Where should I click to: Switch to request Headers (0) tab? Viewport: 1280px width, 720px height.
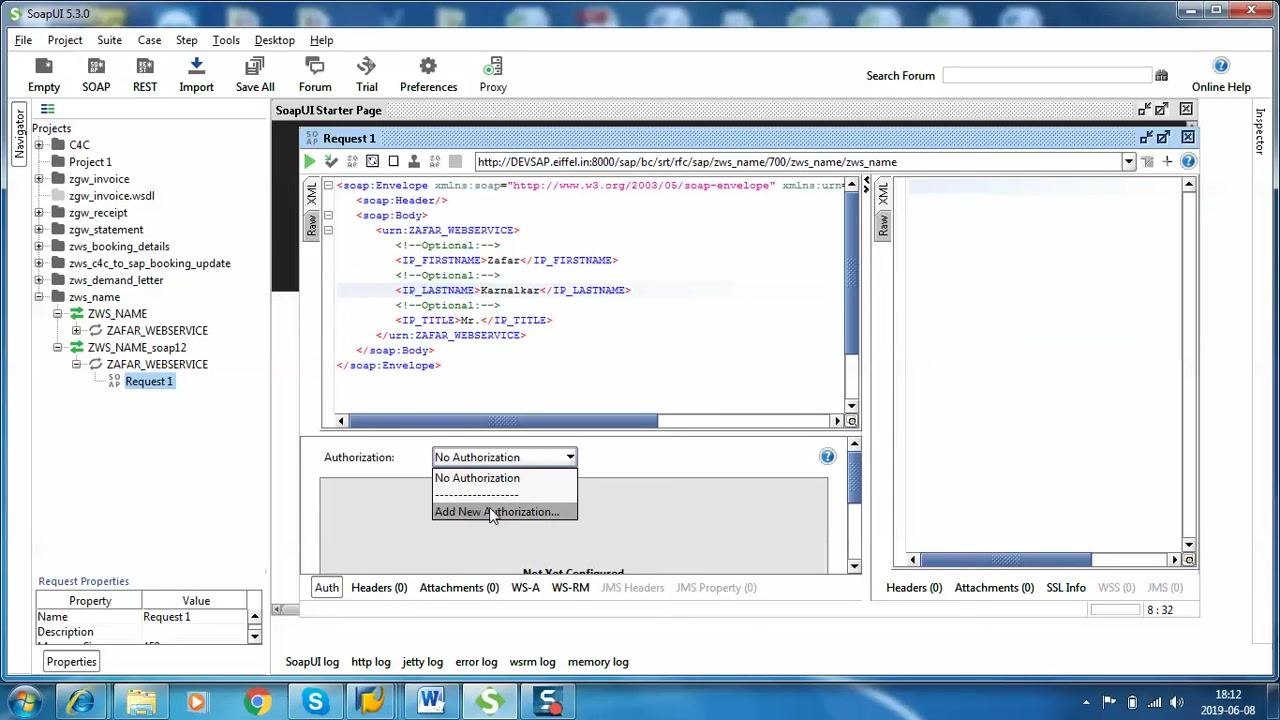[379, 587]
